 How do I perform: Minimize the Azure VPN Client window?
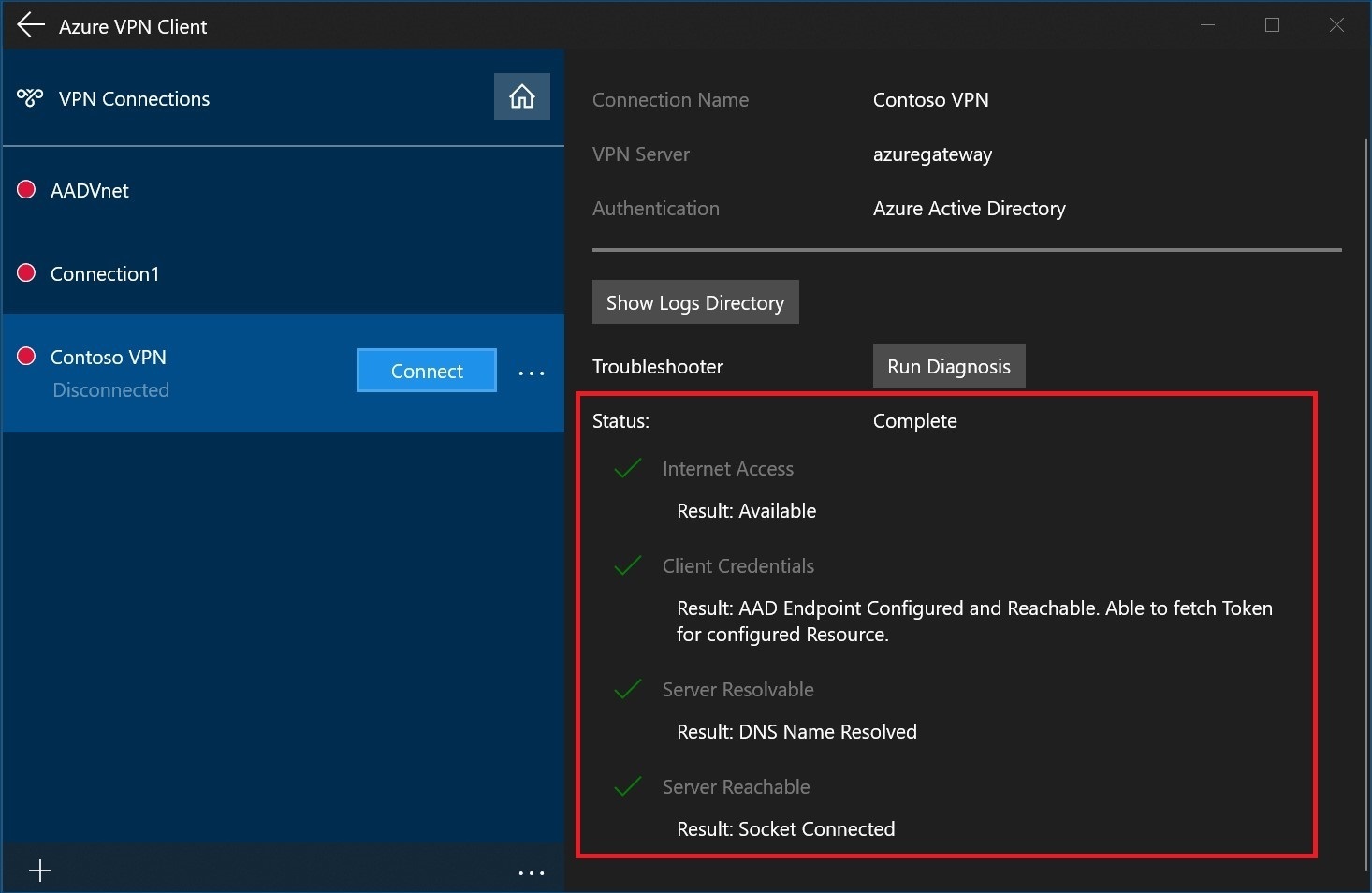click(1207, 25)
